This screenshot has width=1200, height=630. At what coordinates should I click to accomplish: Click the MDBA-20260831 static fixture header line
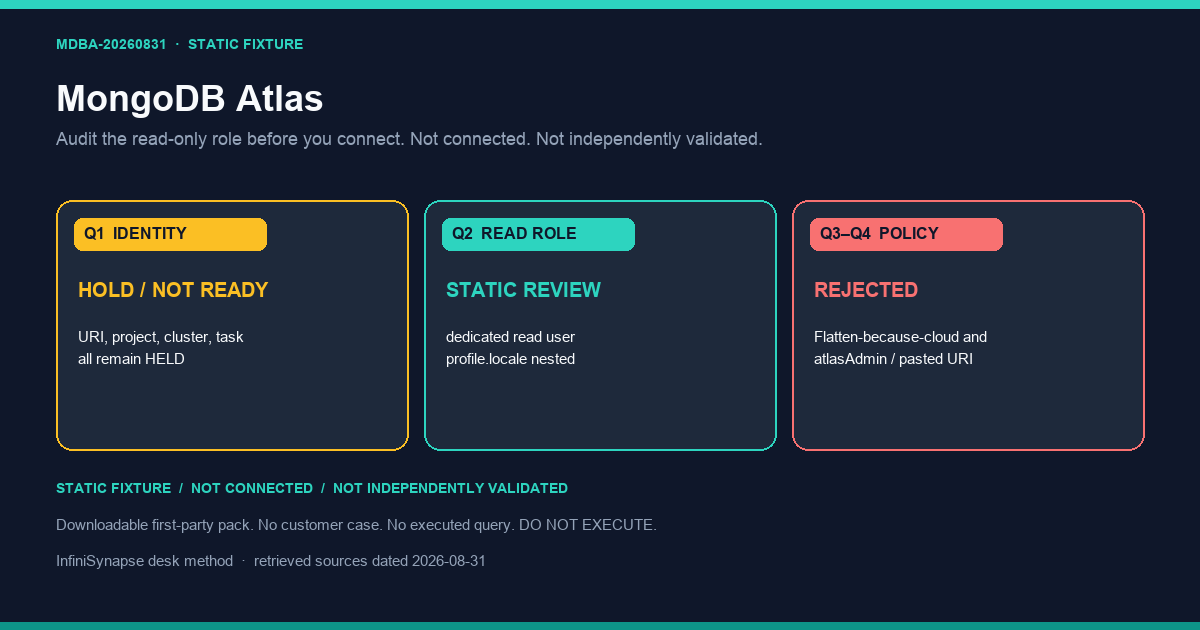click(179, 44)
